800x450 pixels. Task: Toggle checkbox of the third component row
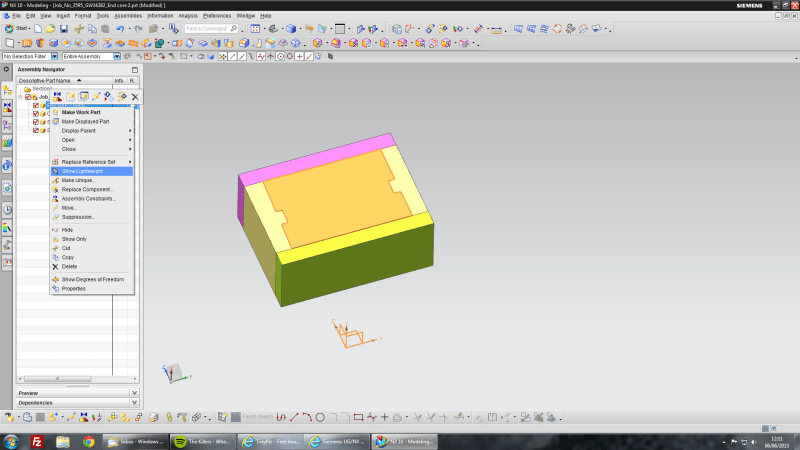point(36,122)
